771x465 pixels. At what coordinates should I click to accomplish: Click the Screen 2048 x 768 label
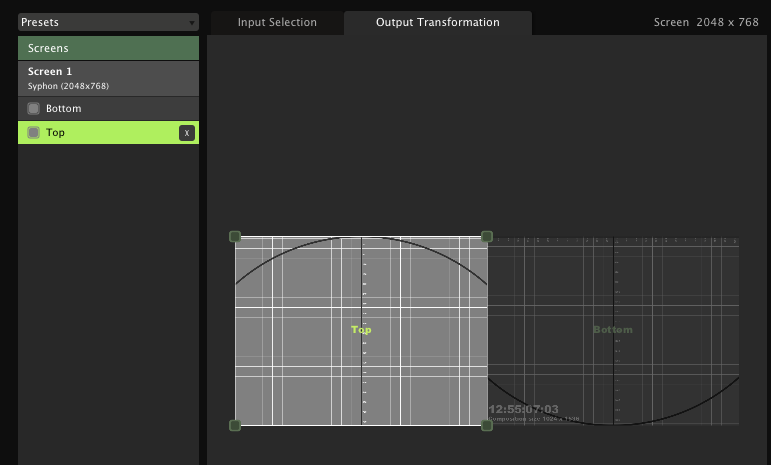point(705,22)
